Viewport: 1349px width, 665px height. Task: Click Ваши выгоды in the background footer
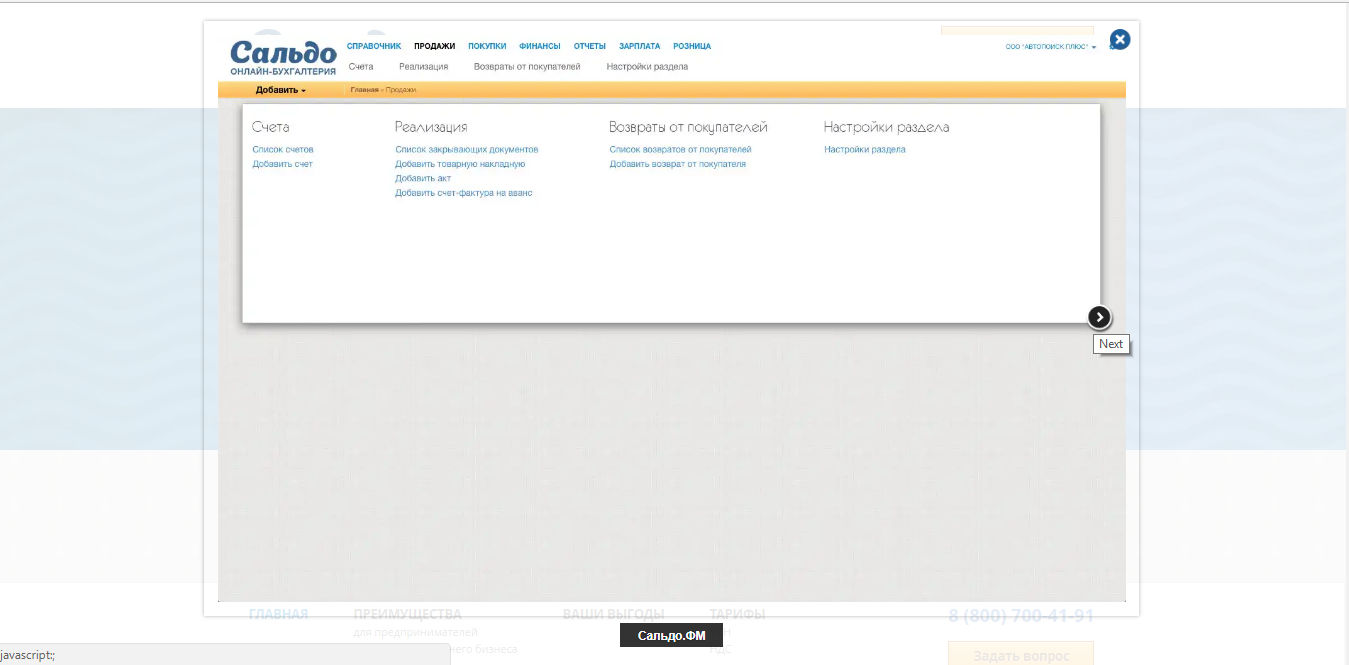coord(613,614)
